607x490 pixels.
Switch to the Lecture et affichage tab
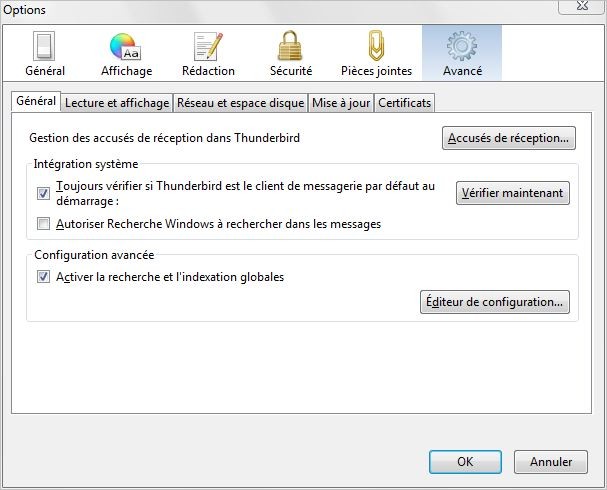point(117,103)
